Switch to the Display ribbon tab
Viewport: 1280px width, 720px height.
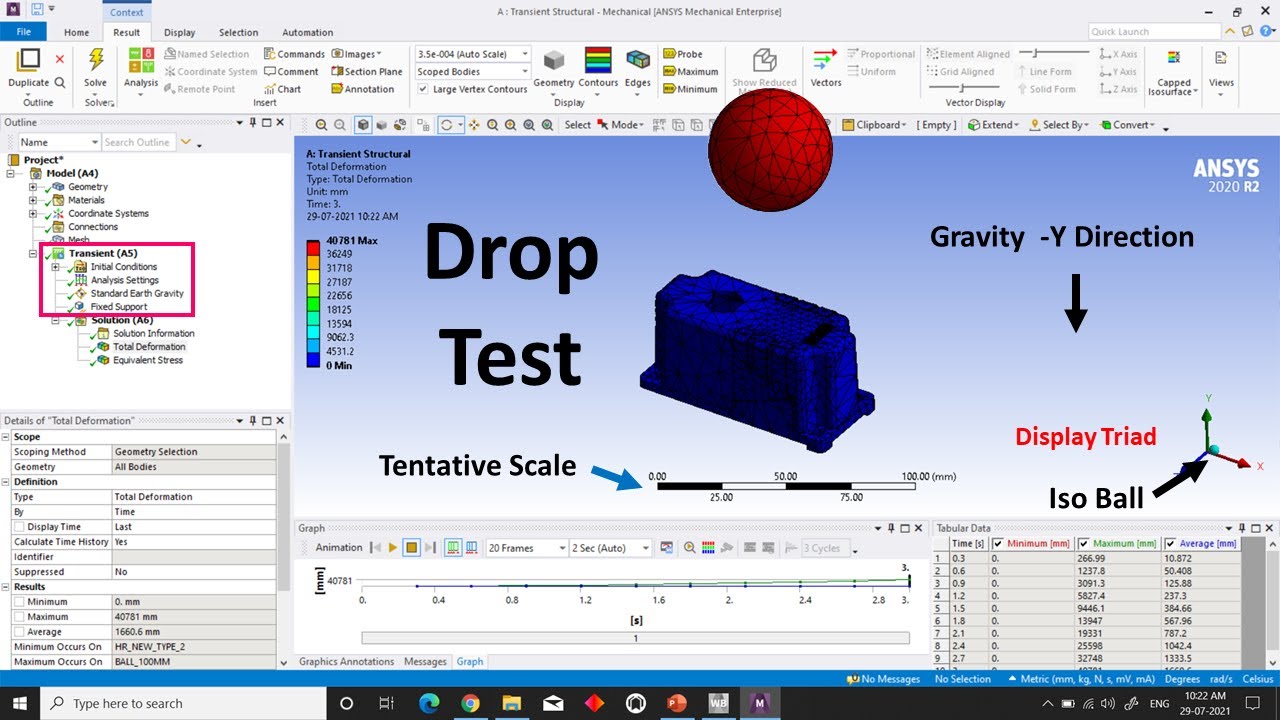(180, 32)
